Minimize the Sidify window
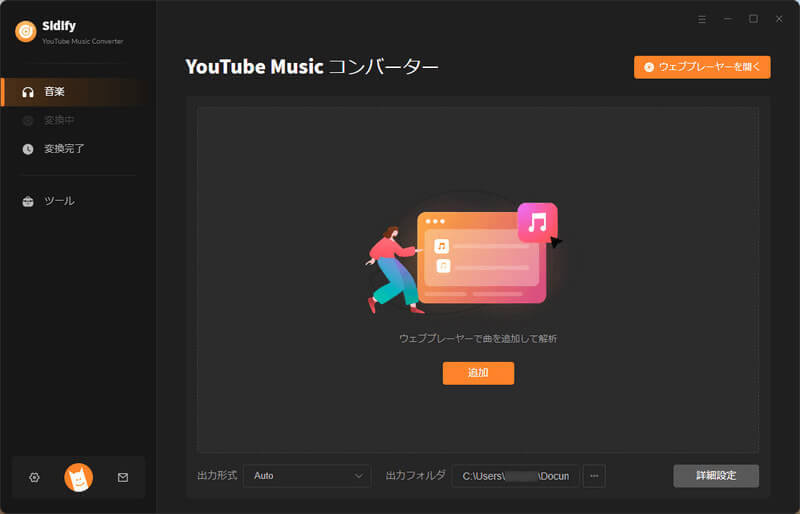Viewport: 800px width, 514px height. pyautogui.click(x=728, y=19)
